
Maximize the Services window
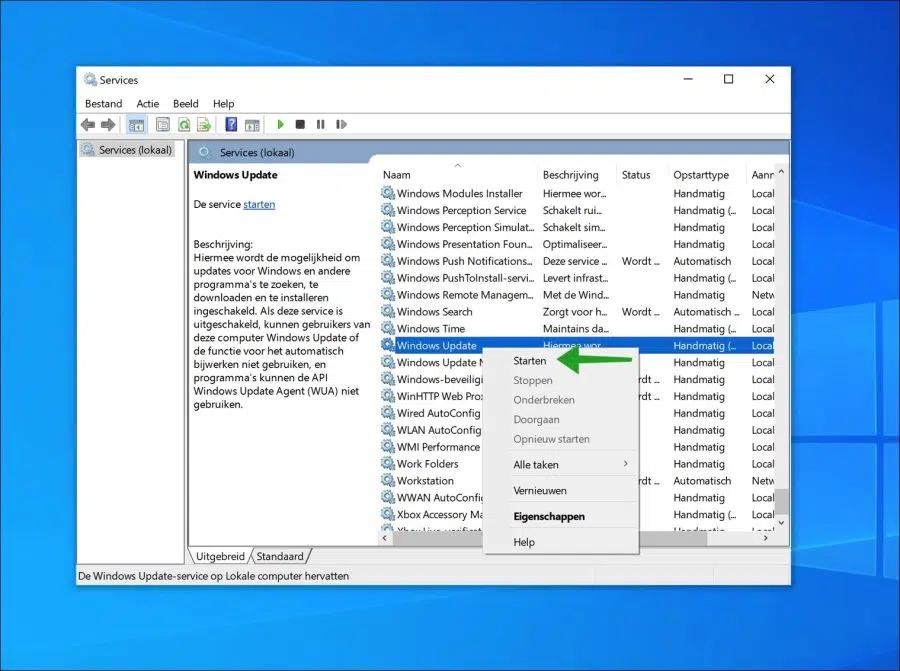(728, 79)
